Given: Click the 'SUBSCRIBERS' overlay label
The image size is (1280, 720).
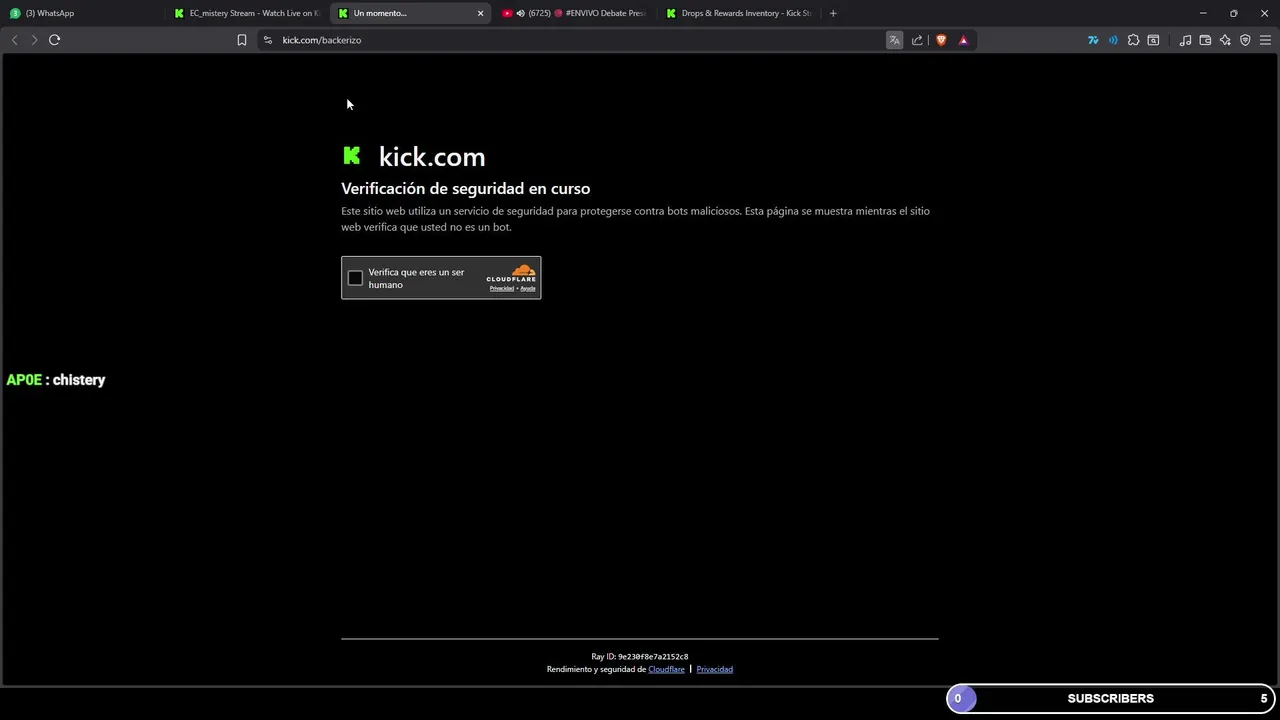Looking at the screenshot, I should 1110,698.
